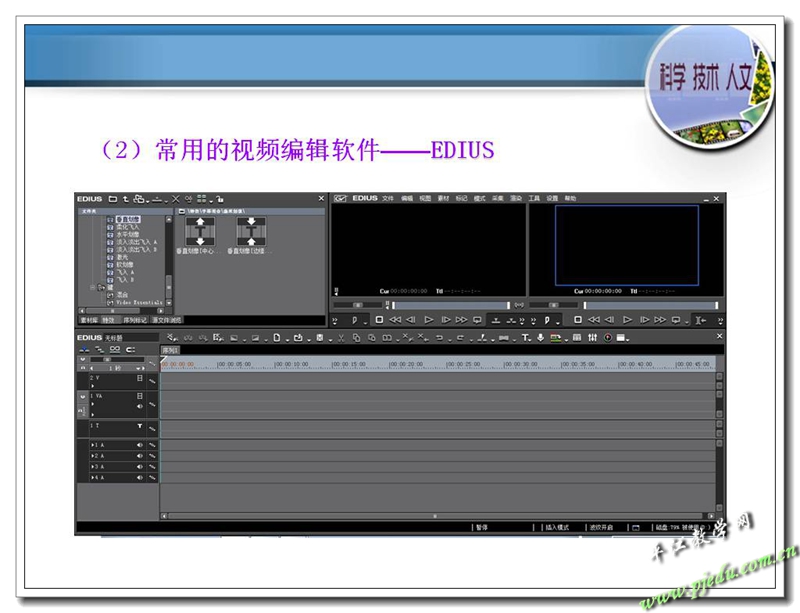Click the insert-to-timeline icon
Viewport: 800px width, 613px height.
point(495,321)
